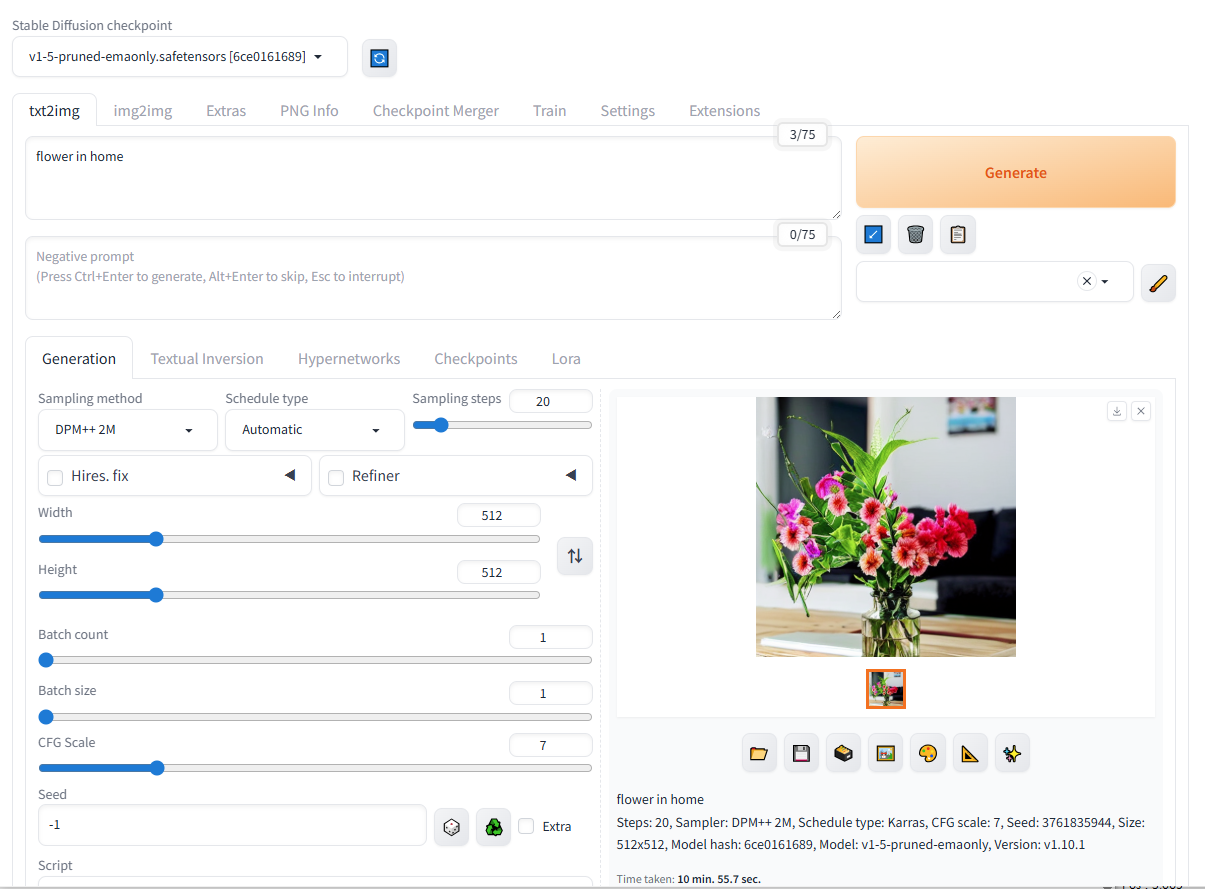Adjust the CFG Scale slider
The height and width of the screenshot is (889, 1205).
pos(315,768)
